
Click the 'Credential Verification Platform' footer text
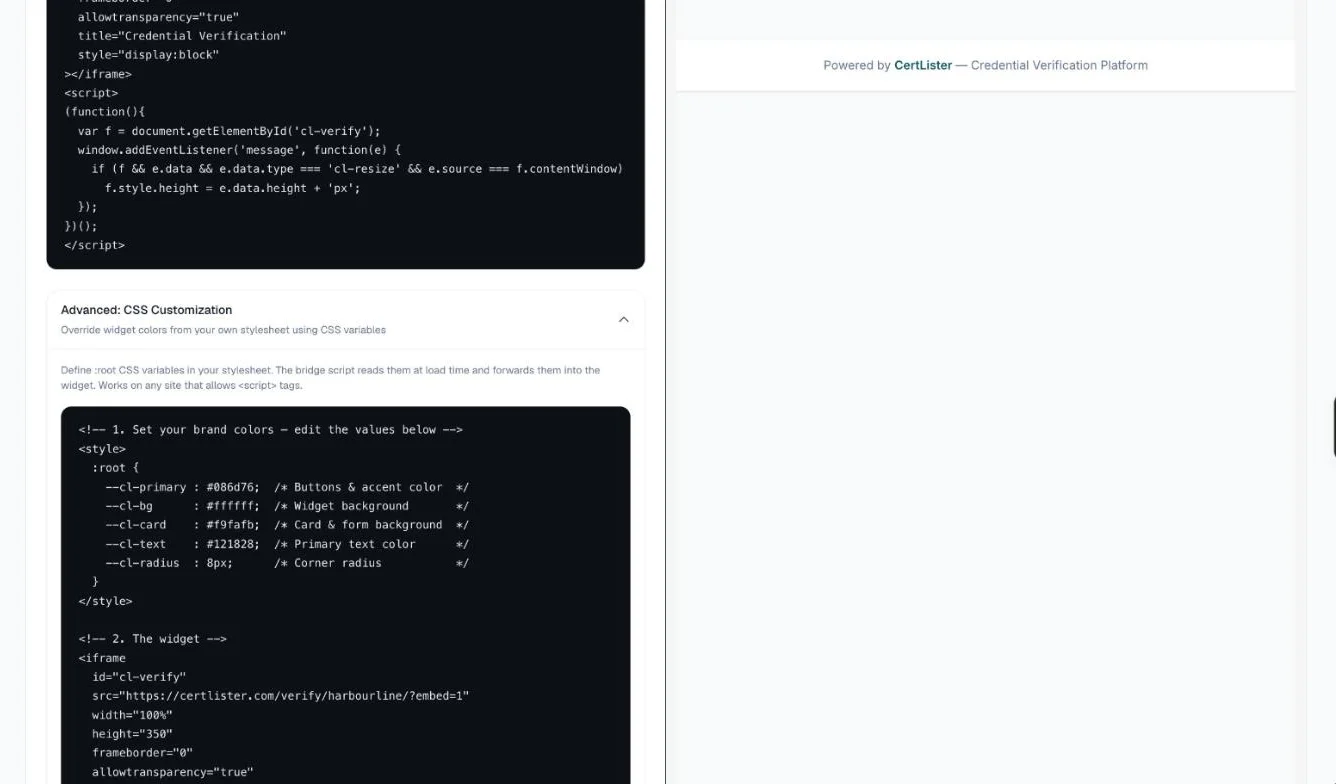1059,65
